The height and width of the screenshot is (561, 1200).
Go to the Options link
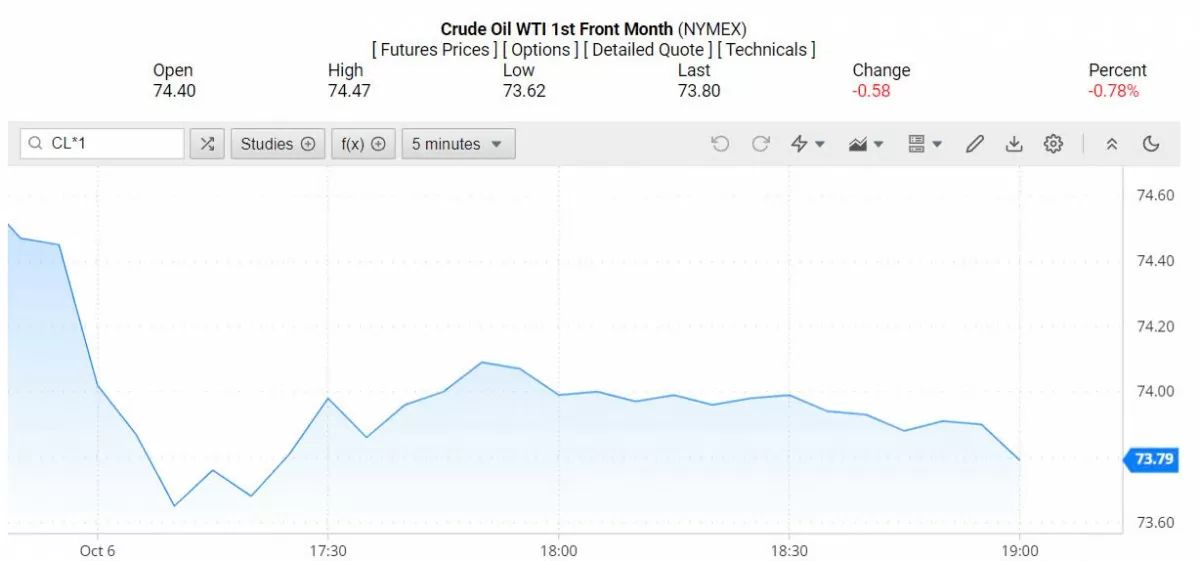tap(540, 49)
